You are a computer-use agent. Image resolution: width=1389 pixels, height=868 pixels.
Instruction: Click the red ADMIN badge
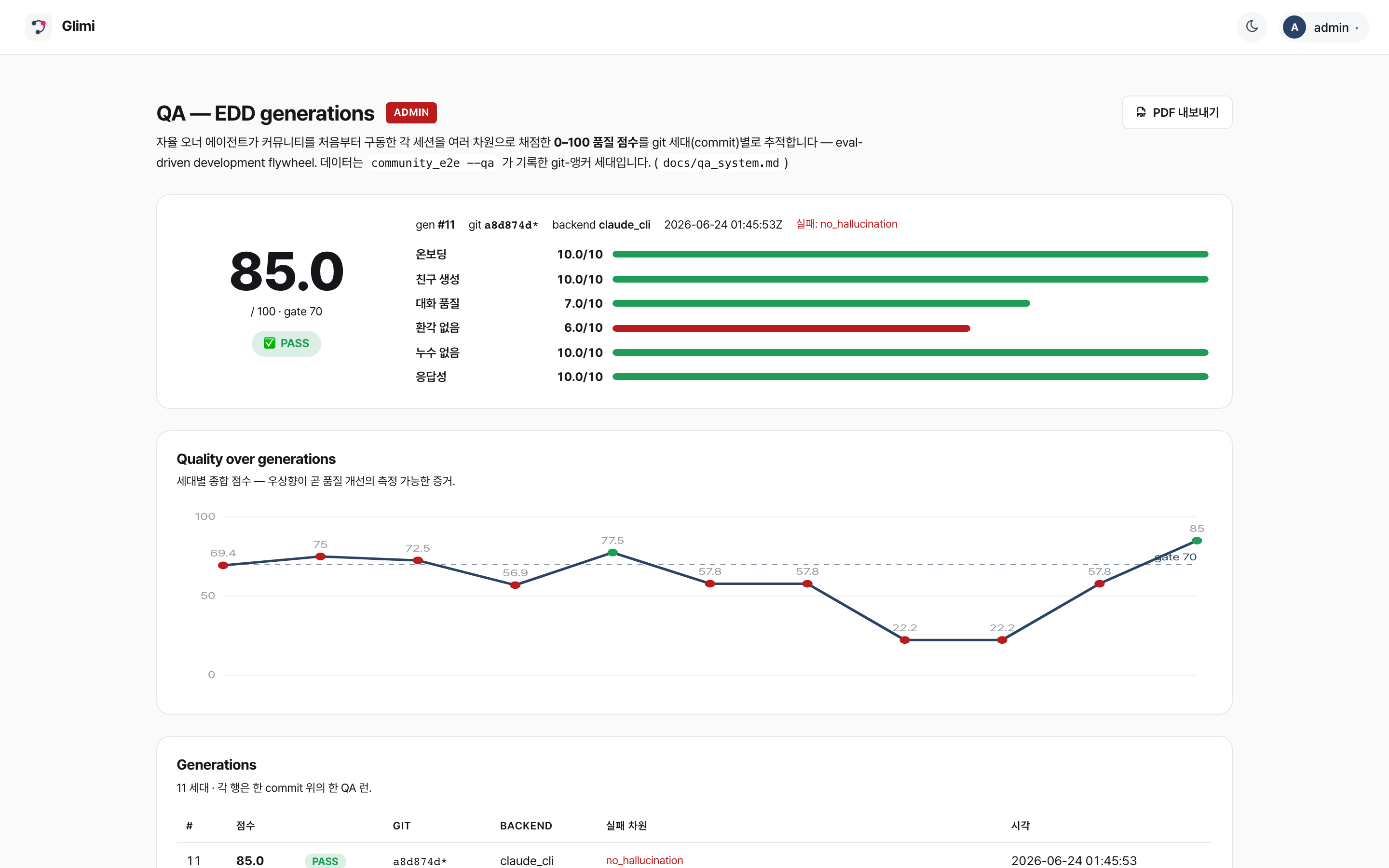tap(411, 112)
